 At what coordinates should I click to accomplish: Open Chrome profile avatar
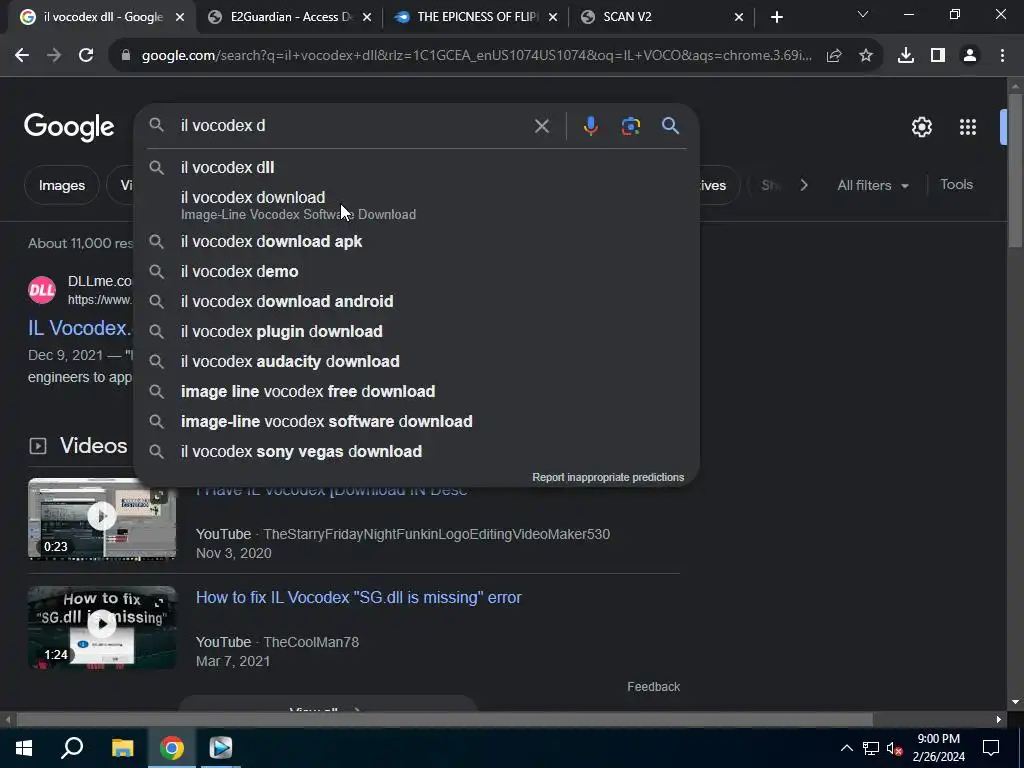970,56
